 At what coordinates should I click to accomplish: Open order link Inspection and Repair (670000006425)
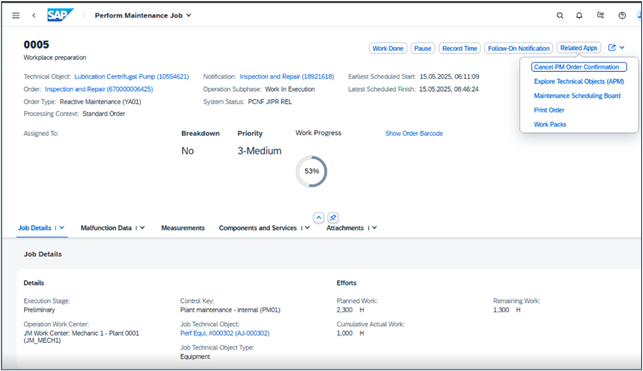coord(99,89)
